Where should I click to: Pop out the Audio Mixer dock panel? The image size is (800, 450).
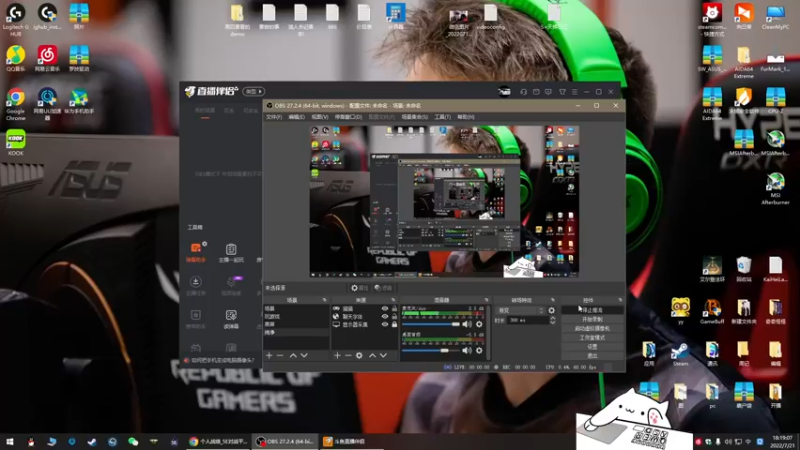pos(486,300)
